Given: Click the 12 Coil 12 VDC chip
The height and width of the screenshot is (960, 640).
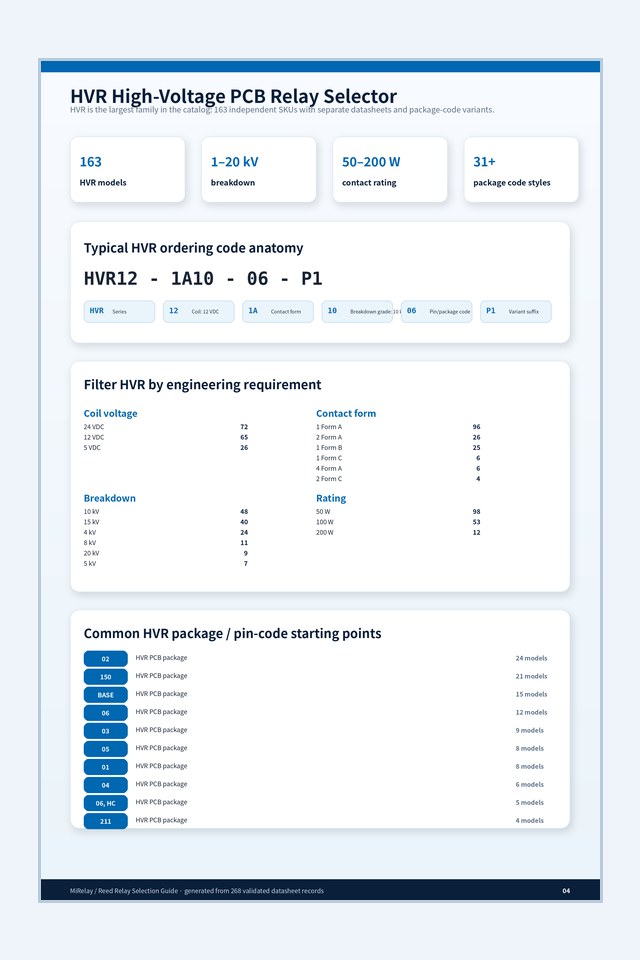Looking at the screenshot, I should [x=198, y=311].
